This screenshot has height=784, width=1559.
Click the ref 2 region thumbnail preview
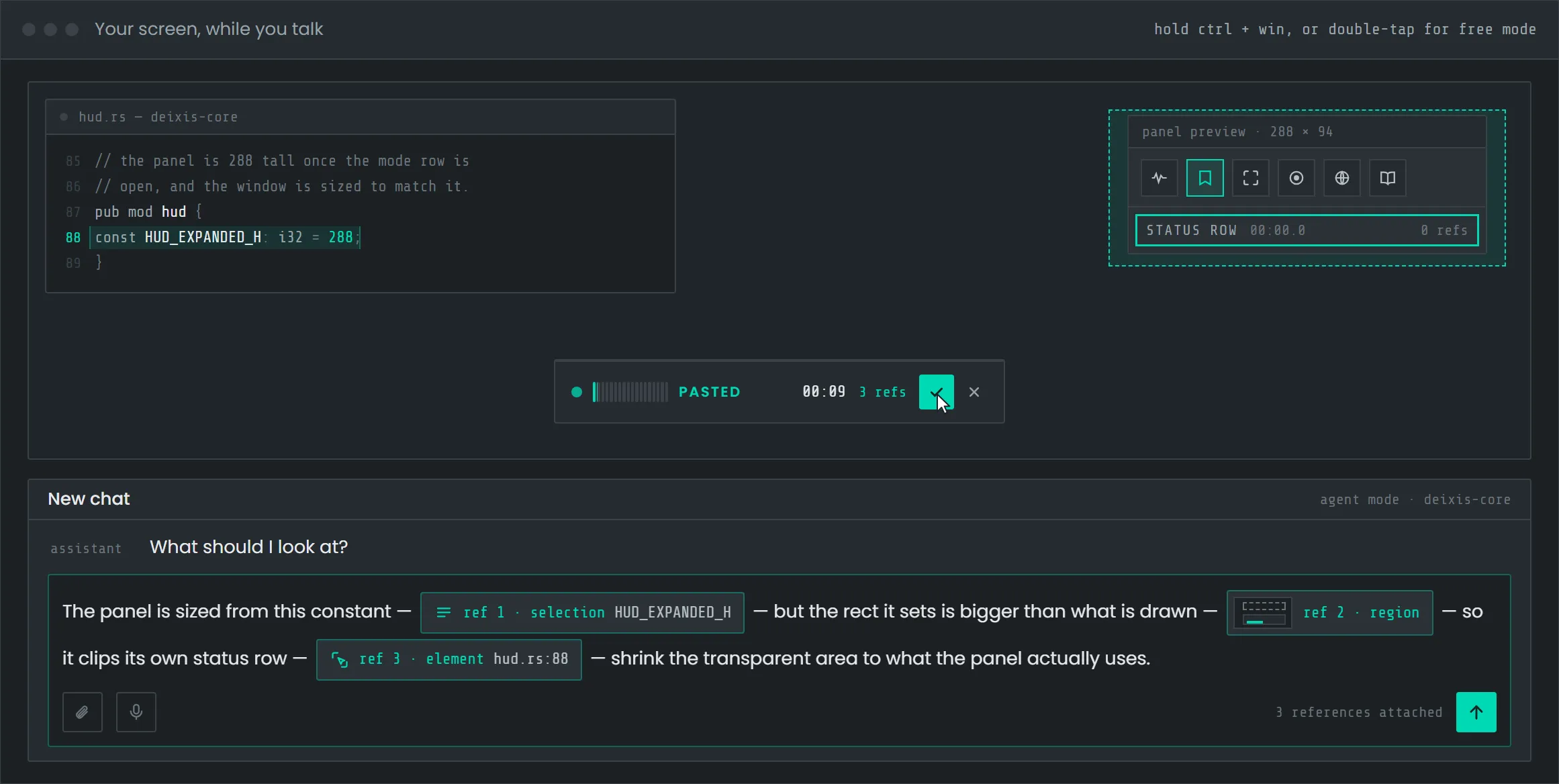click(1263, 612)
